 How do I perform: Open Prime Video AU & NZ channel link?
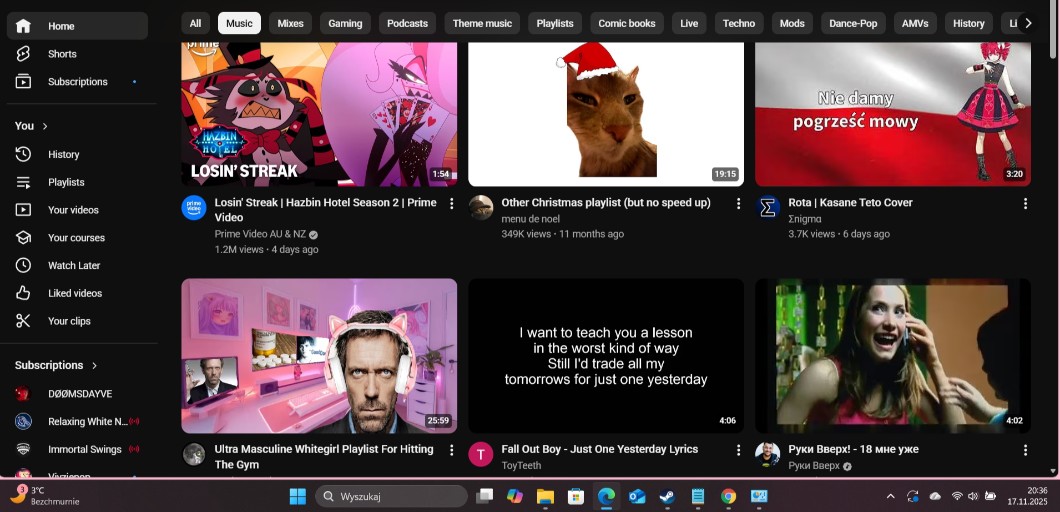click(x=260, y=234)
